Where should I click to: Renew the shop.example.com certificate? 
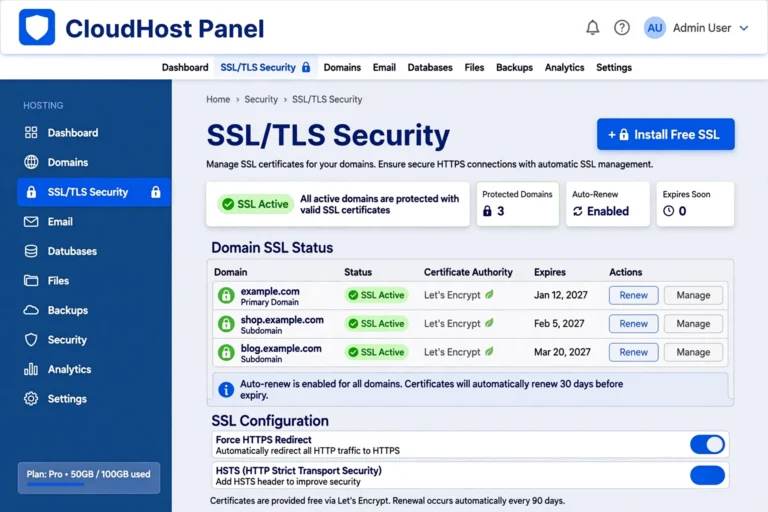coord(633,323)
